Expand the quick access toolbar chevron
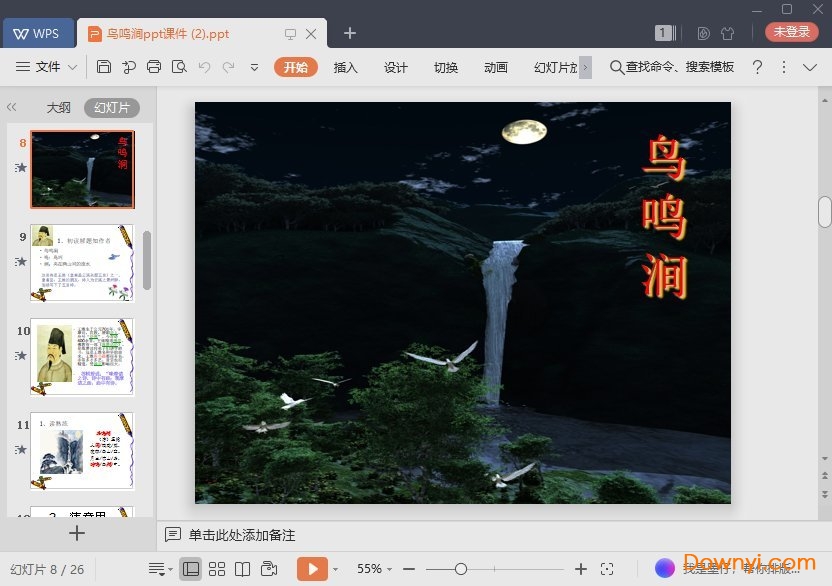 pyautogui.click(x=254, y=69)
